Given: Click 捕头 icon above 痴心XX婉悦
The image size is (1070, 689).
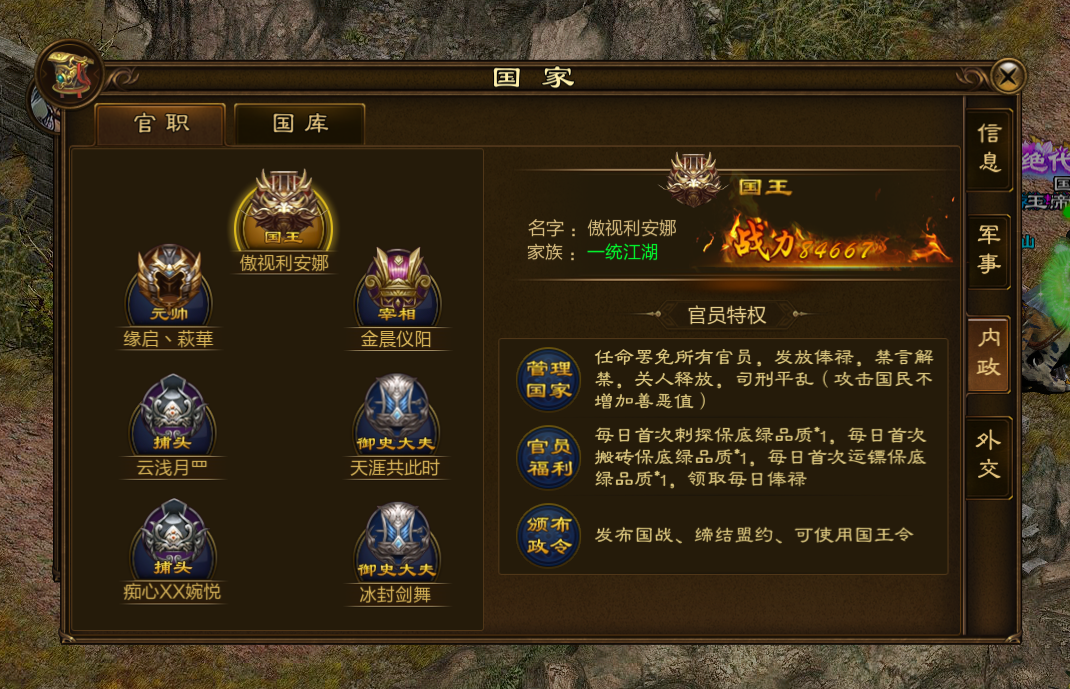Looking at the screenshot, I should coord(173,540).
